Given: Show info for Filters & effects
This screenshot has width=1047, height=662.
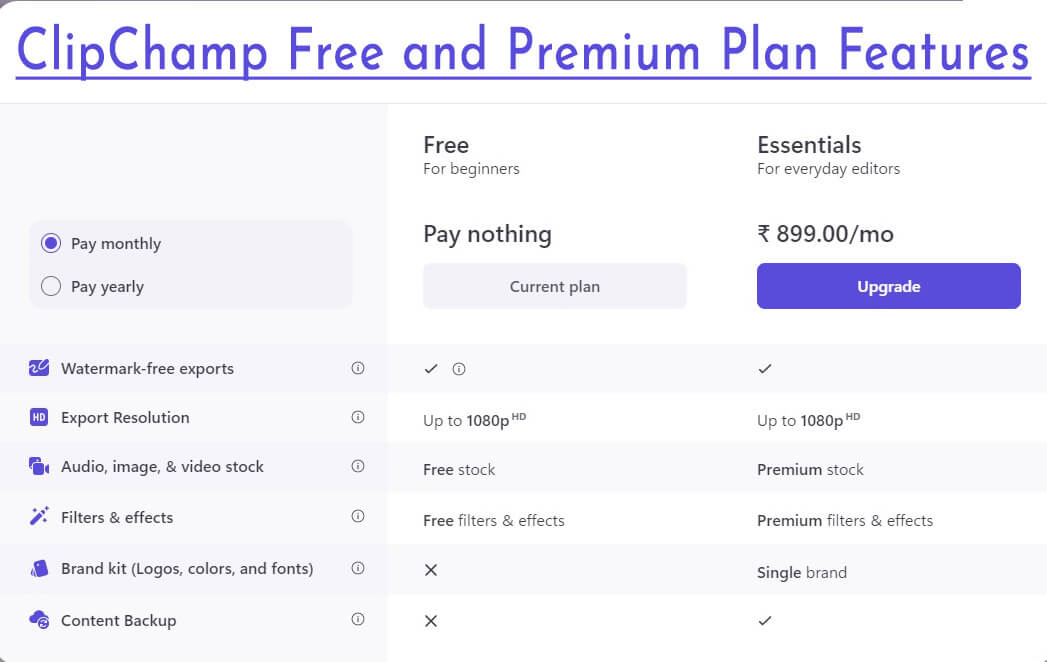Looking at the screenshot, I should click(358, 517).
